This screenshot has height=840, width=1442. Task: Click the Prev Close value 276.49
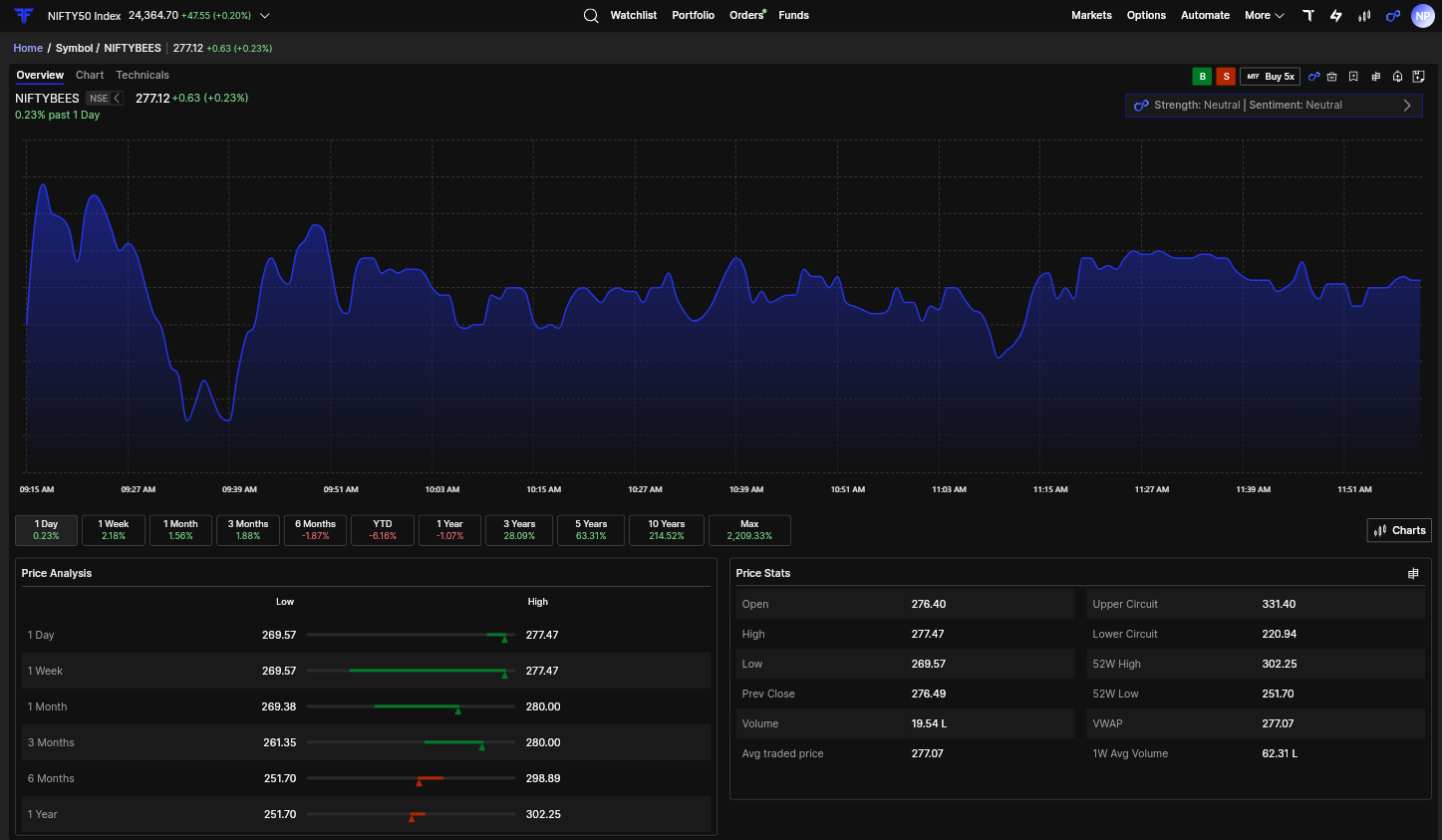(929, 694)
